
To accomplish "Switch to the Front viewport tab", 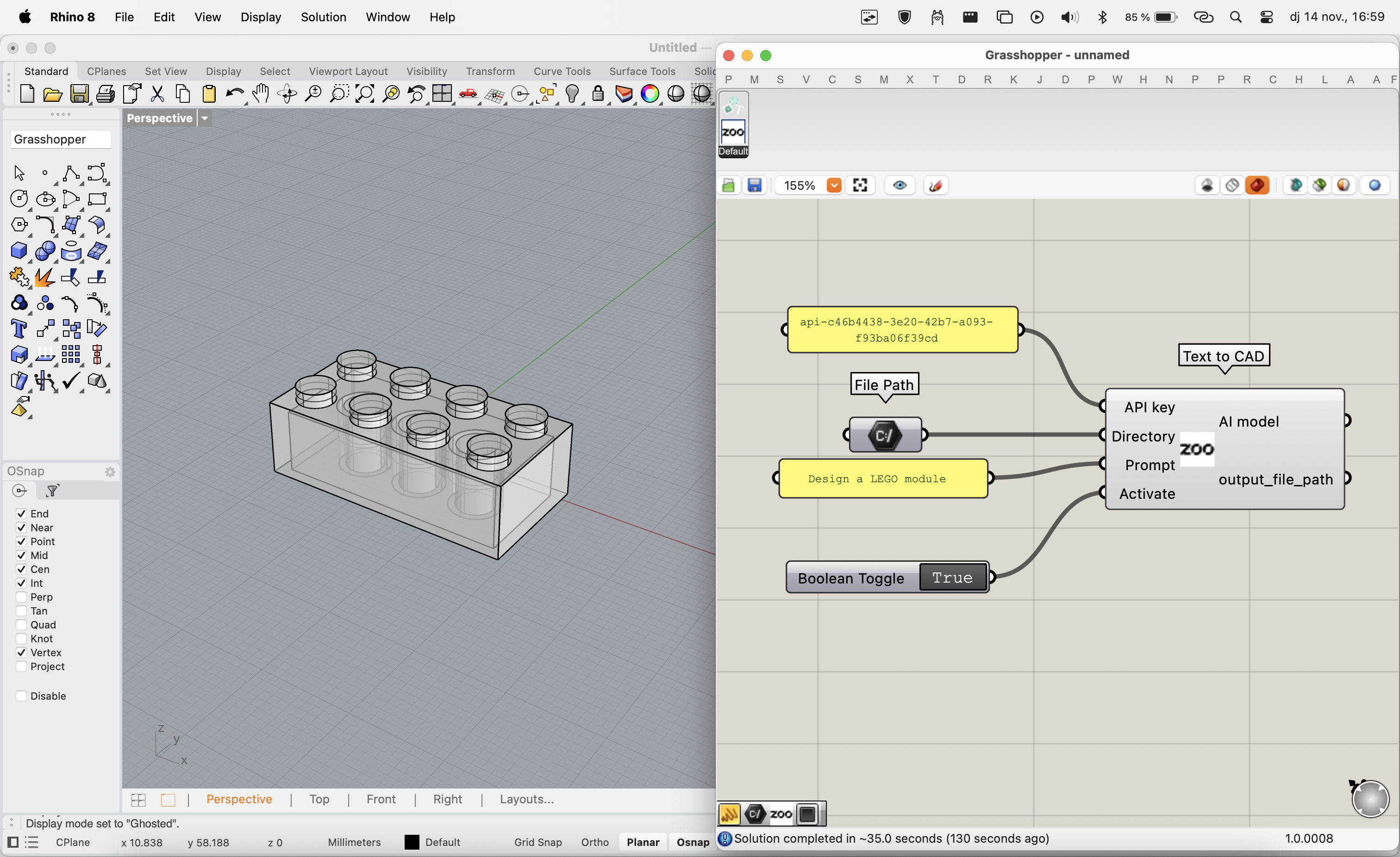I will [381, 800].
